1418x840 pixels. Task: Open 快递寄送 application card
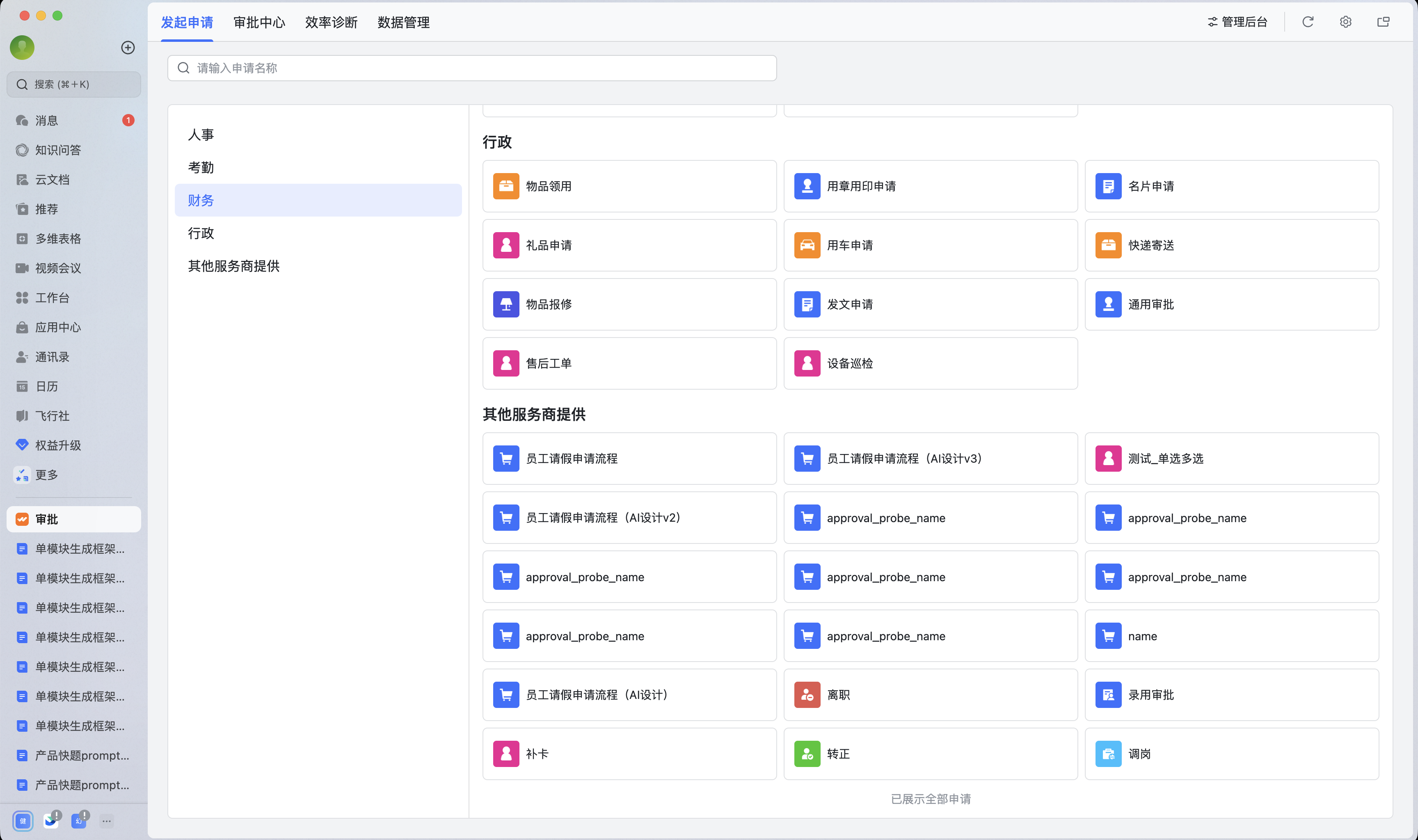[1232, 245]
